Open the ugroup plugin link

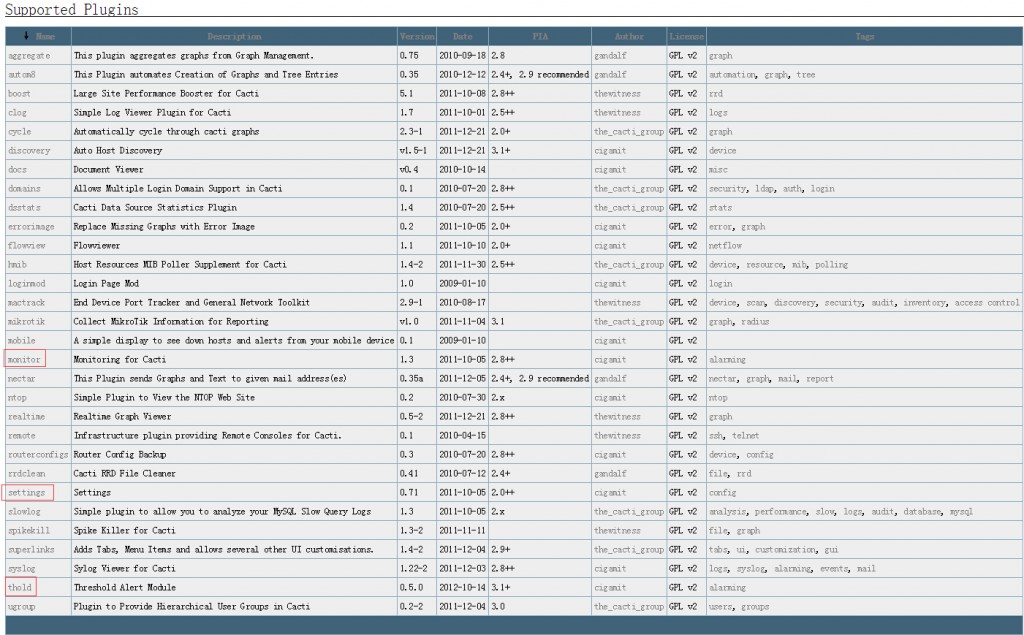click(22, 606)
